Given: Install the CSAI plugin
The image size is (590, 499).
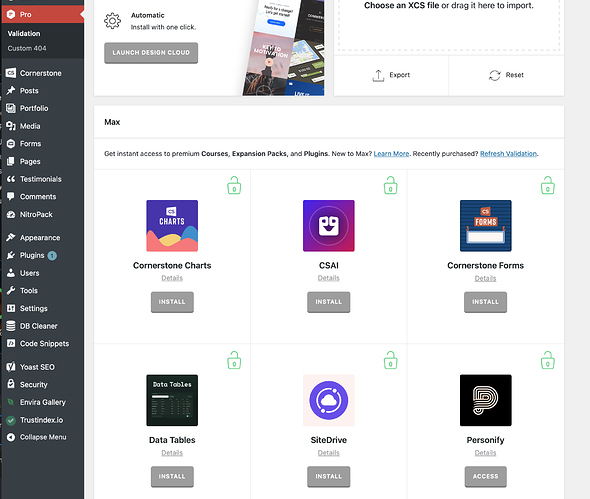Looking at the screenshot, I should (x=328, y=302).
